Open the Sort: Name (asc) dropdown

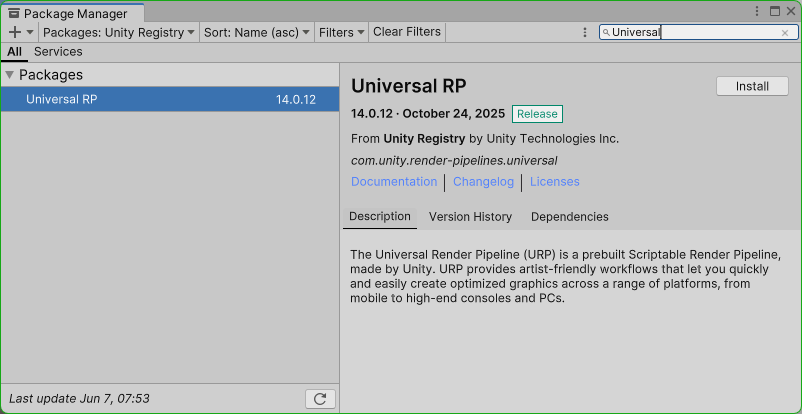(x=257, y=32)
